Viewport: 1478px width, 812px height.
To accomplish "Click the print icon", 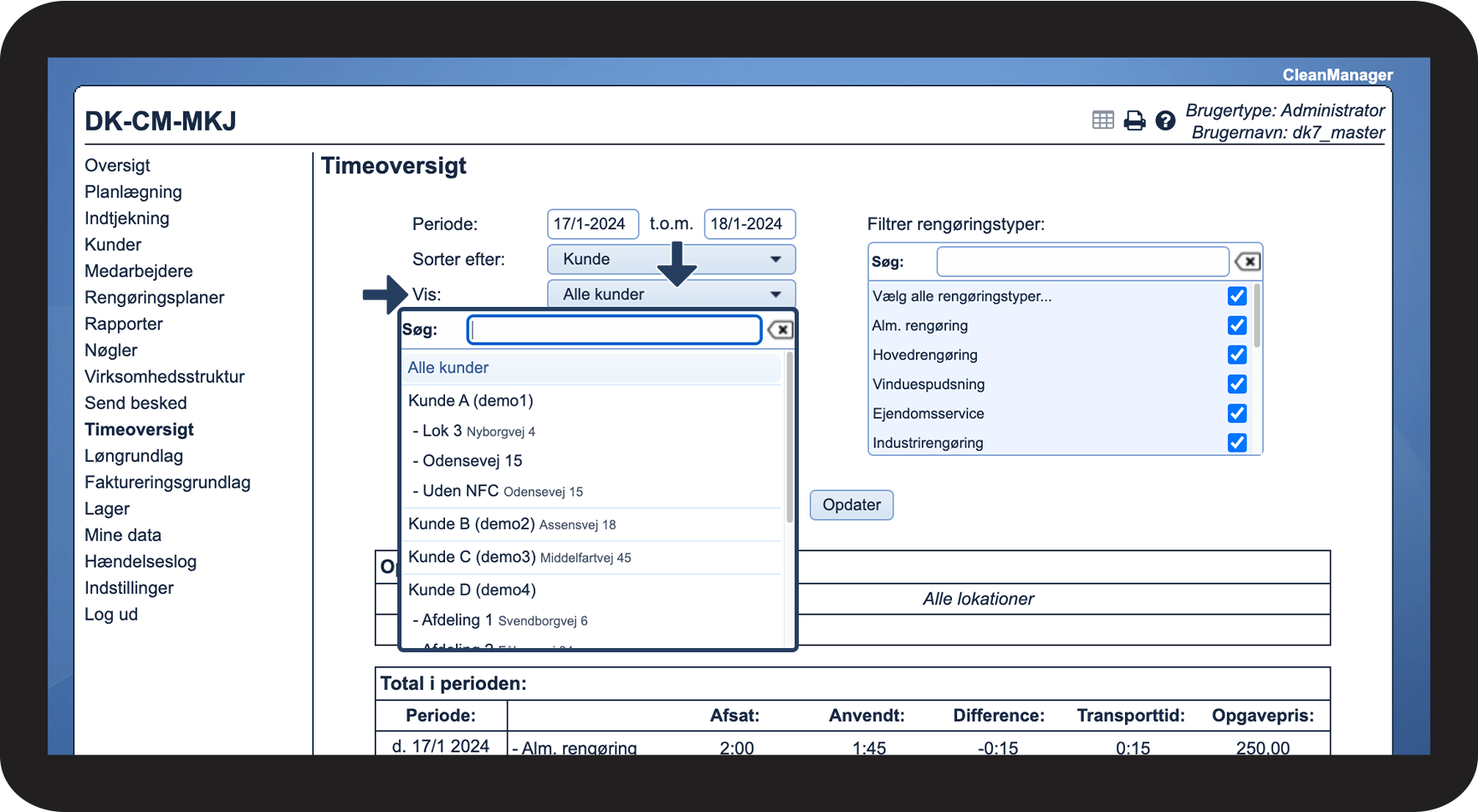I will (1134, 120).
